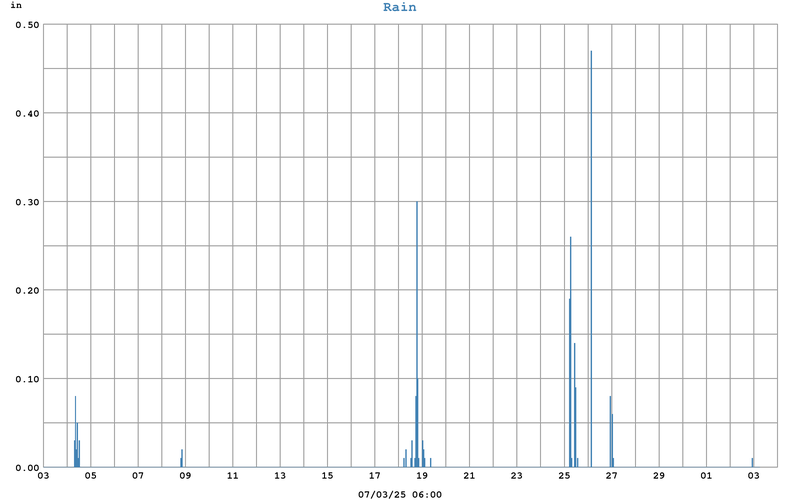Click the tallest rain bar near 0.47
This screenshot has height=500, width=800.
coord(591,259)
